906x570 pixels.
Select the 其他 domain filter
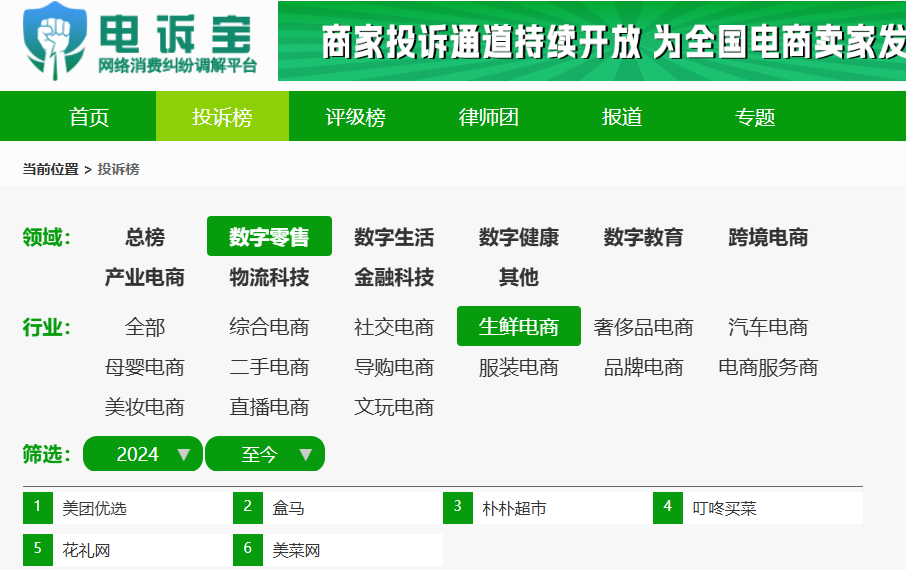519,277
